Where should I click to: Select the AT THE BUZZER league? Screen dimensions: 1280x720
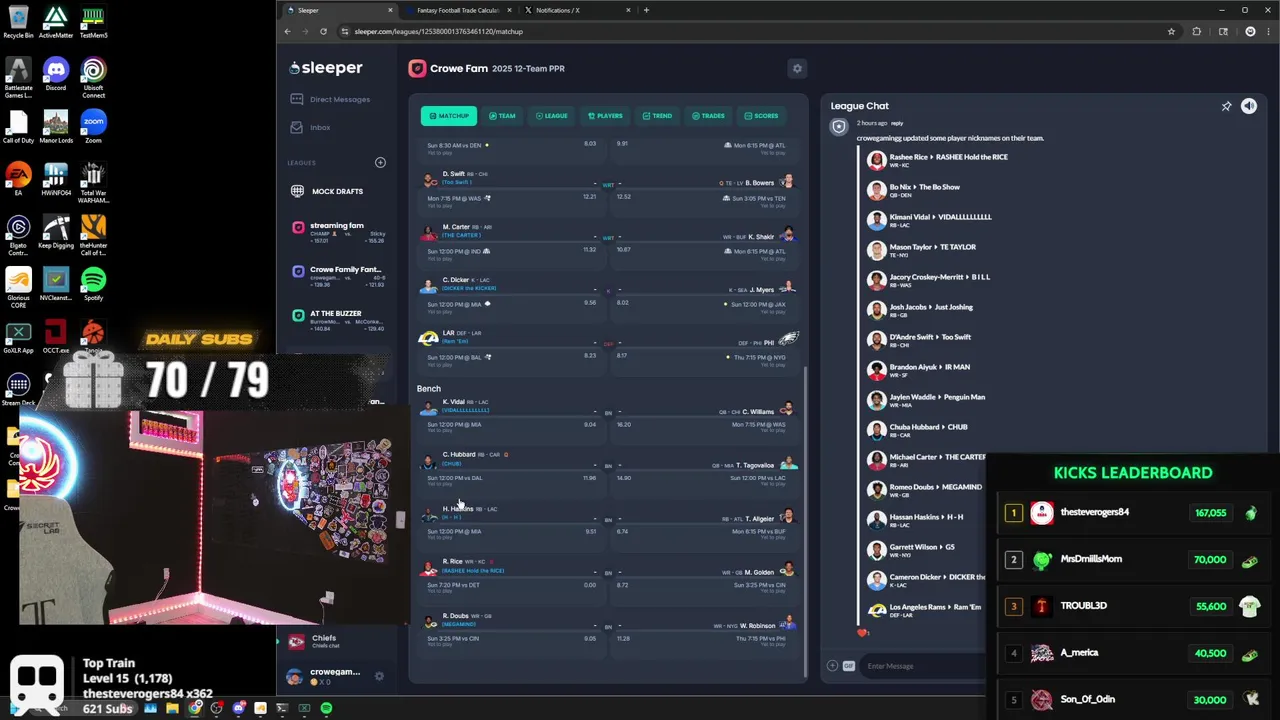coord(338,319)
